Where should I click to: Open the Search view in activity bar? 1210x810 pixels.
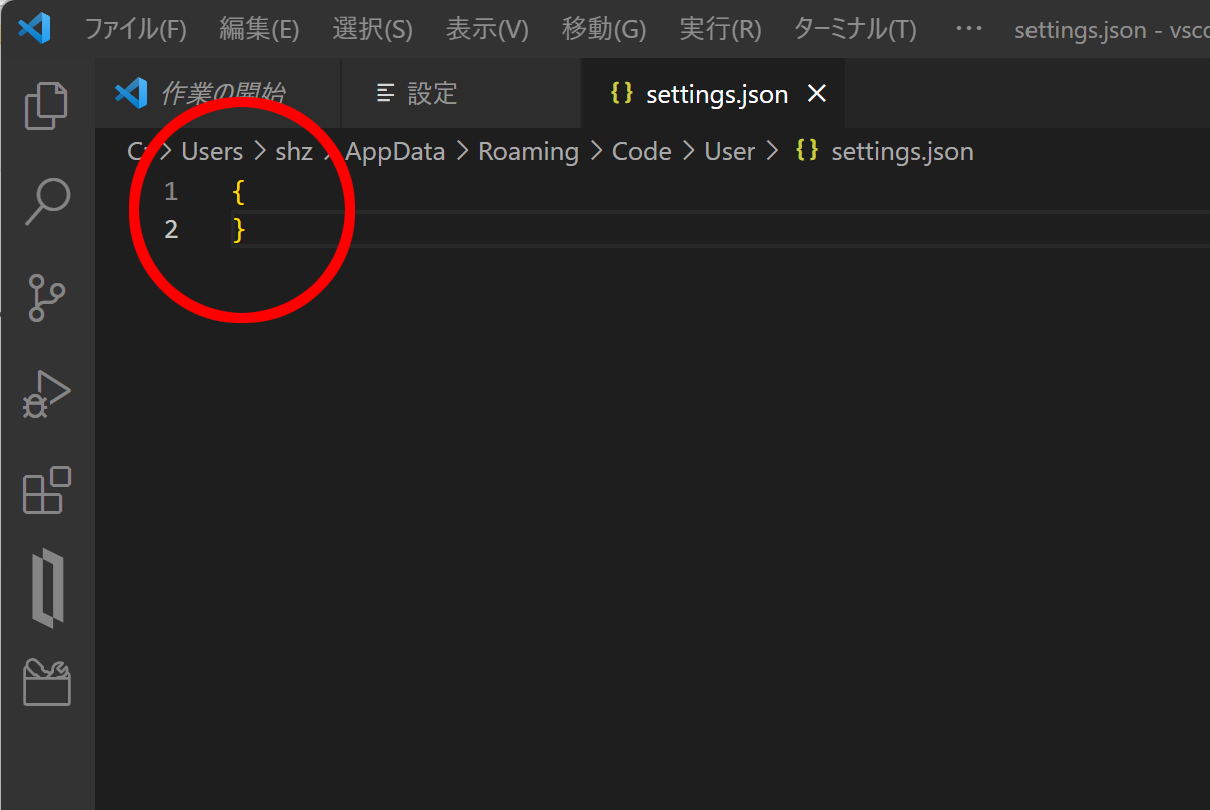pos(46,202)
